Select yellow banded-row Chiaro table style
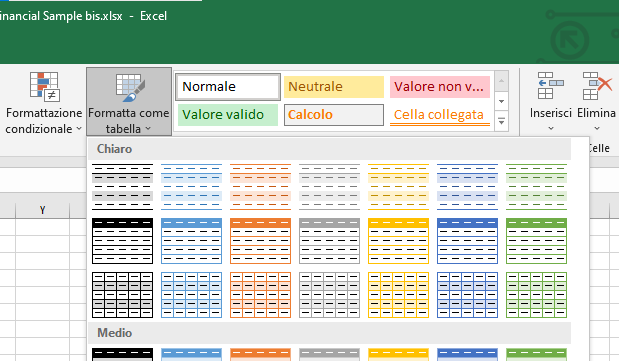 coord(398,187)
